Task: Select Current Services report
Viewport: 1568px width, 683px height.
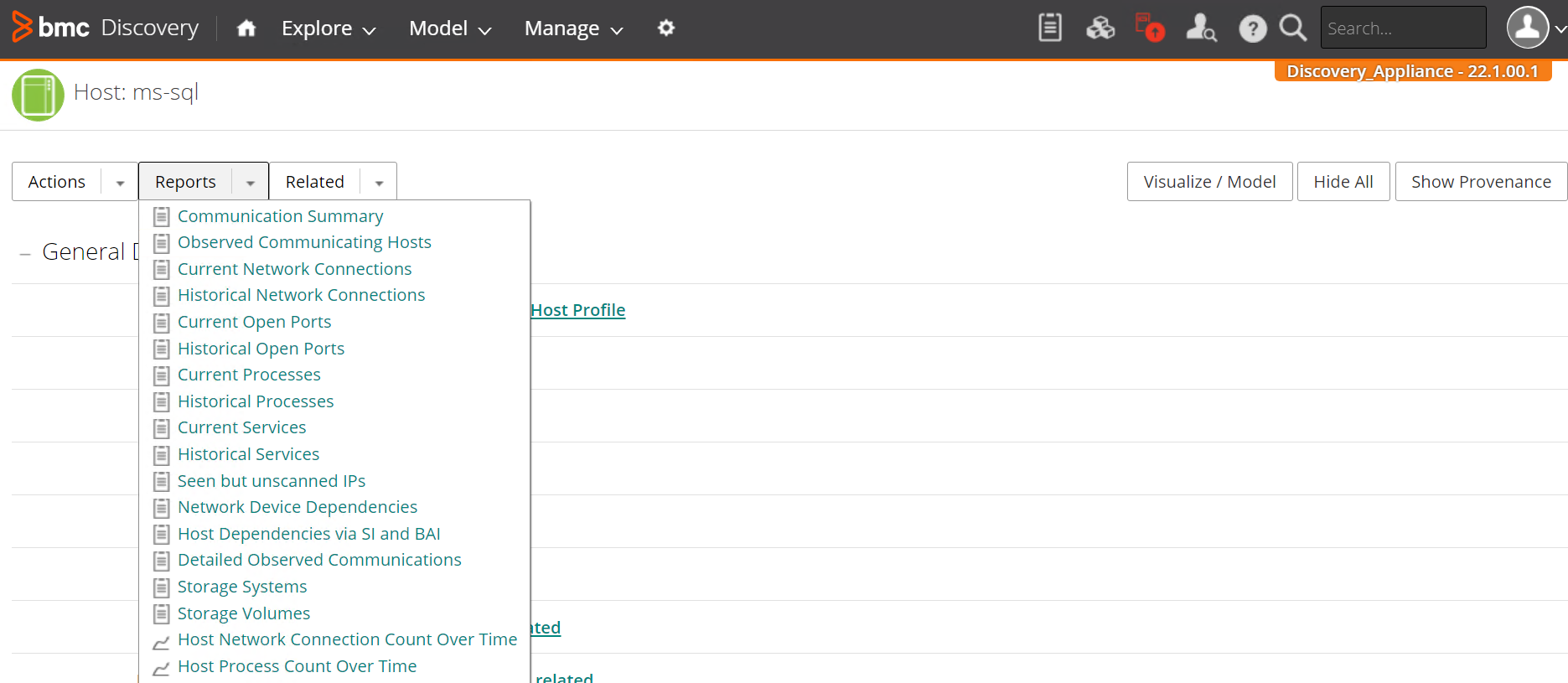Action: point(242,427)
